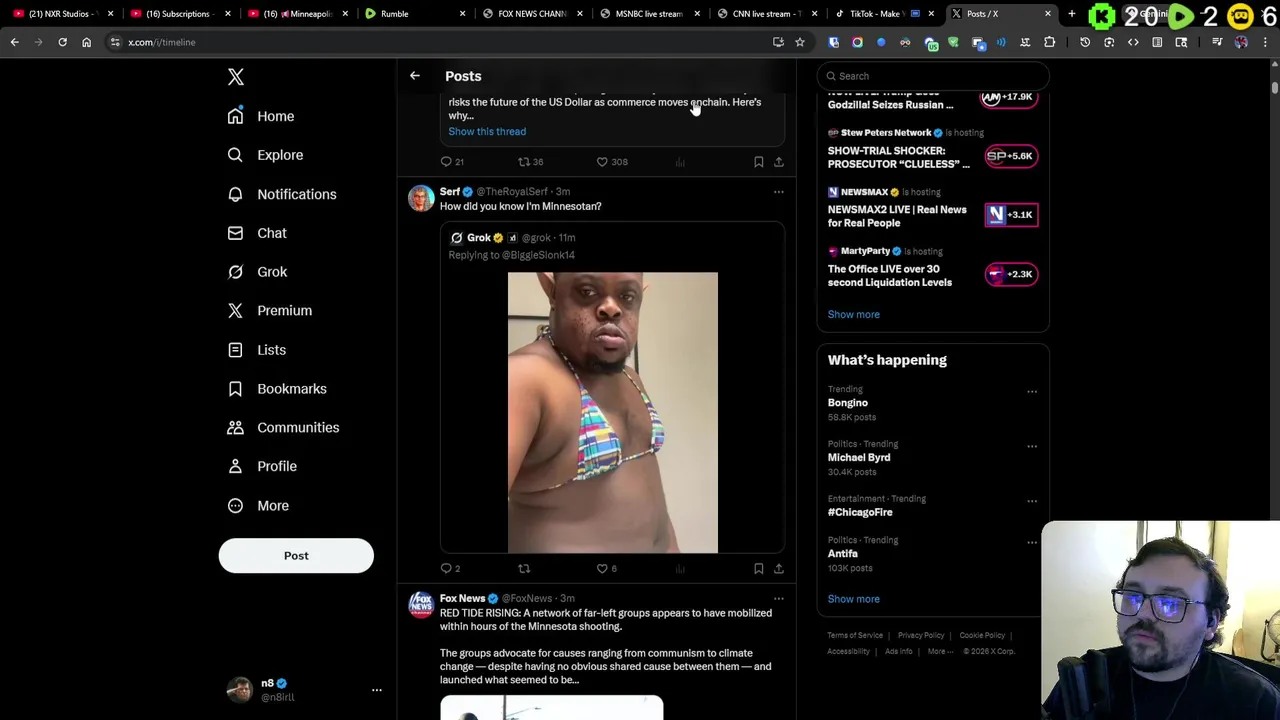The width and height of the screenshot is (1280, 720).
Task: Open Explore in the sidebar
Action: [265, 155]
